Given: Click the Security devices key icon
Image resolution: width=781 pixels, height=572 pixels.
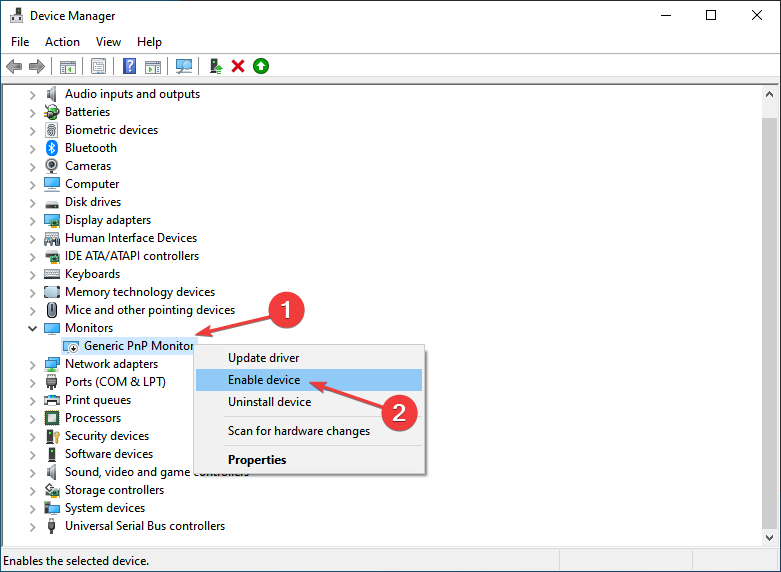Looking at the screenshot, I should 52,436.
